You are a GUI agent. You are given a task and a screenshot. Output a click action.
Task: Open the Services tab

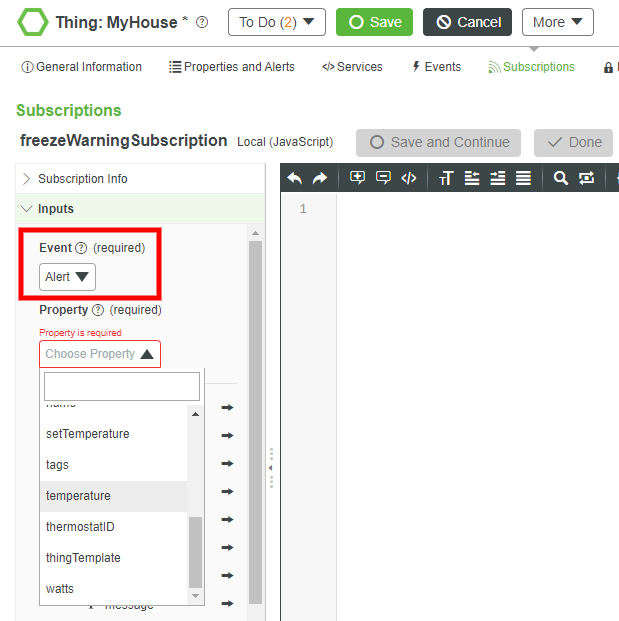(x=352, y=67)
